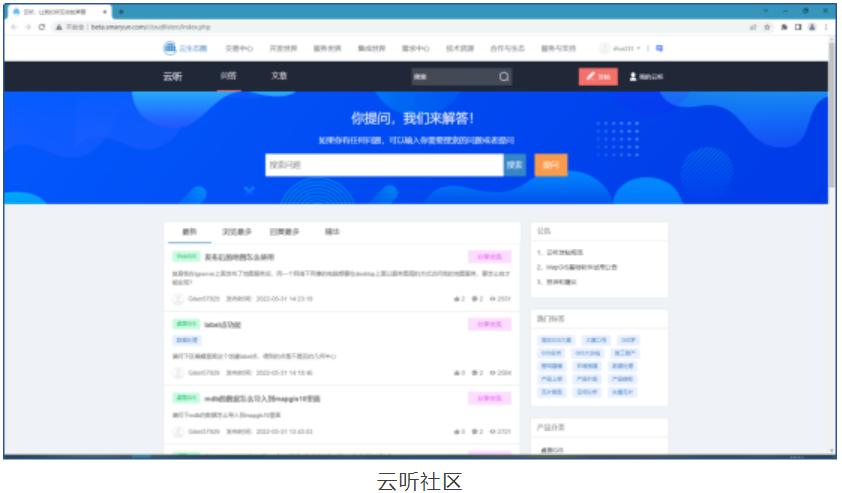
Task: Click the thumbs-up icon on the label点功能 post
Action: (457, 373)
